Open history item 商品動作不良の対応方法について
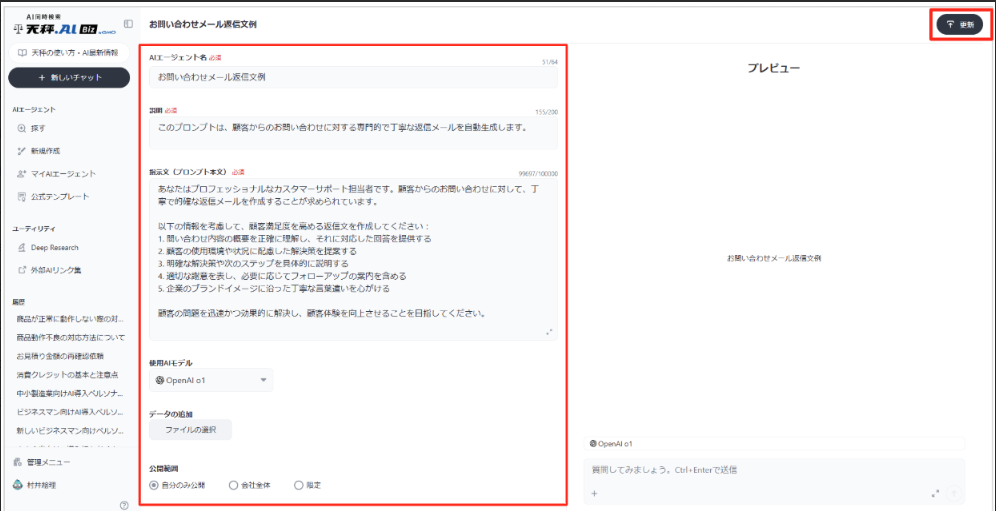Screen dimensions: 996x511 [x=71, y=337]
